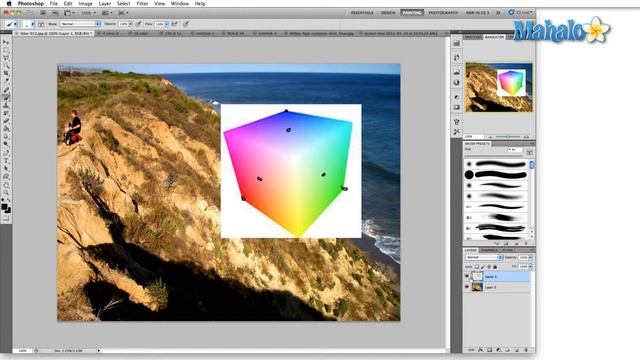Select the Type tool

click(x=6, y=160)
